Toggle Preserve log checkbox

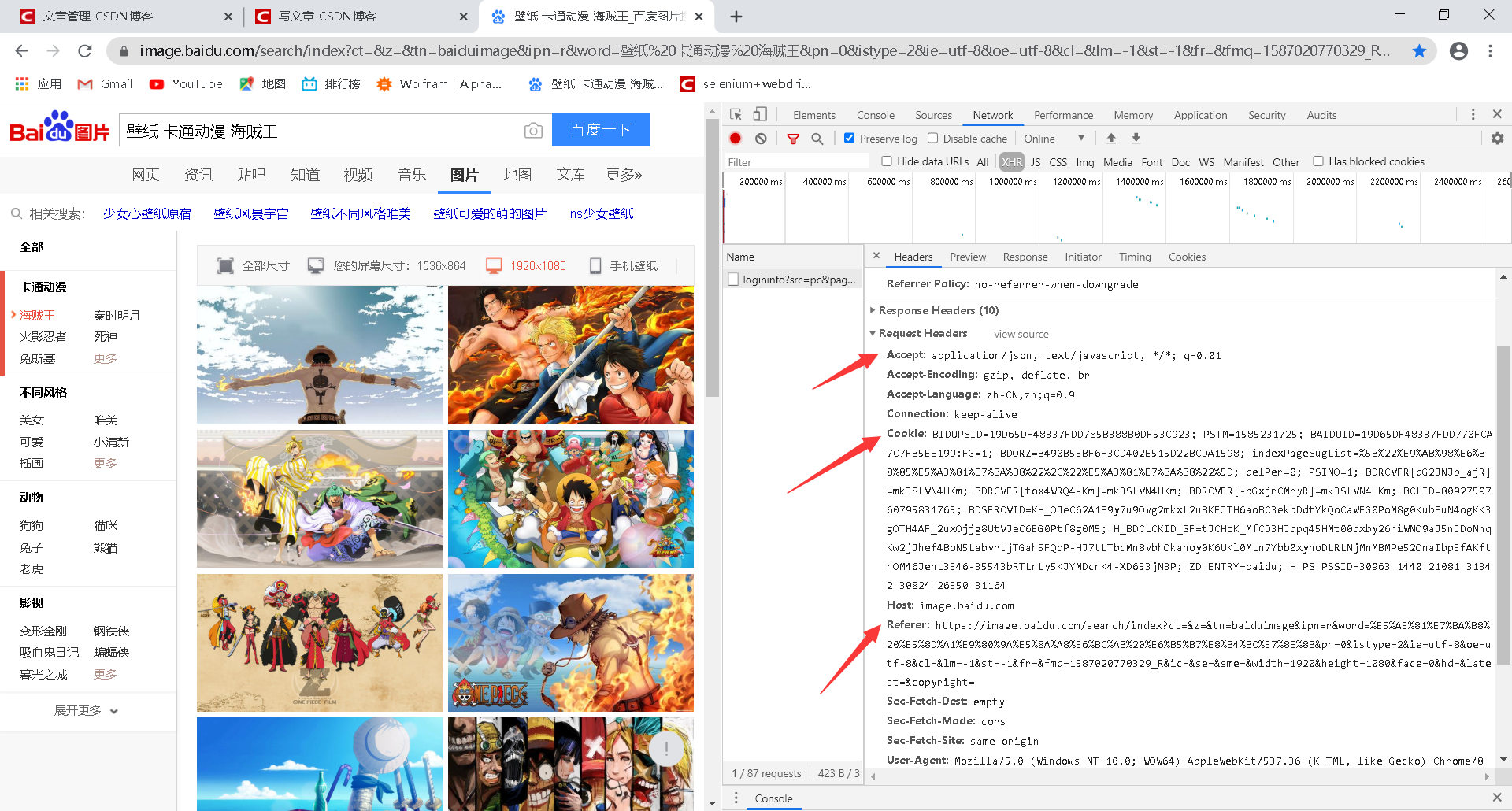[x=849, y=138]
